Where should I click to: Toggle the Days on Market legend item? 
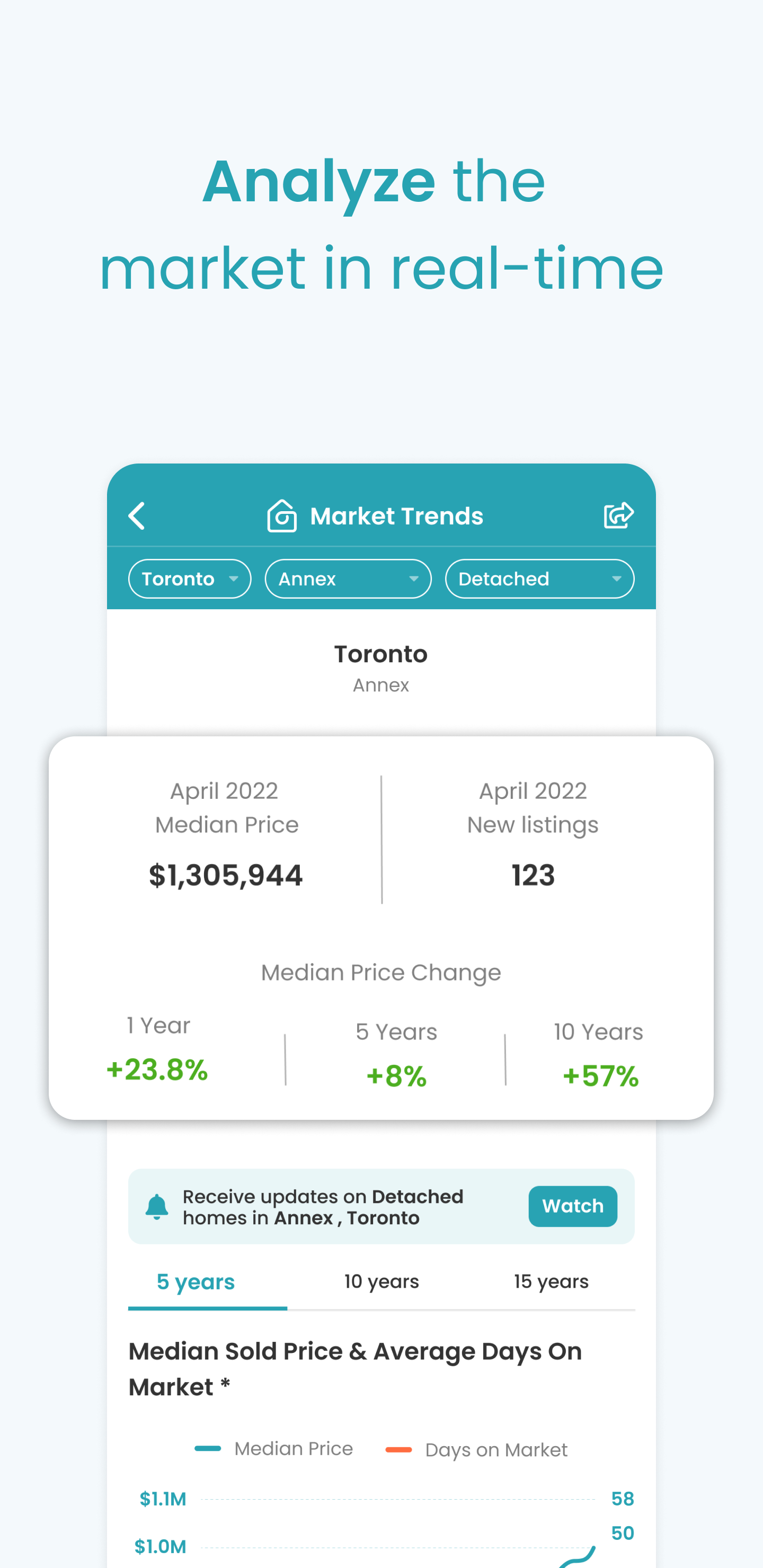[x=476, y=1450]
